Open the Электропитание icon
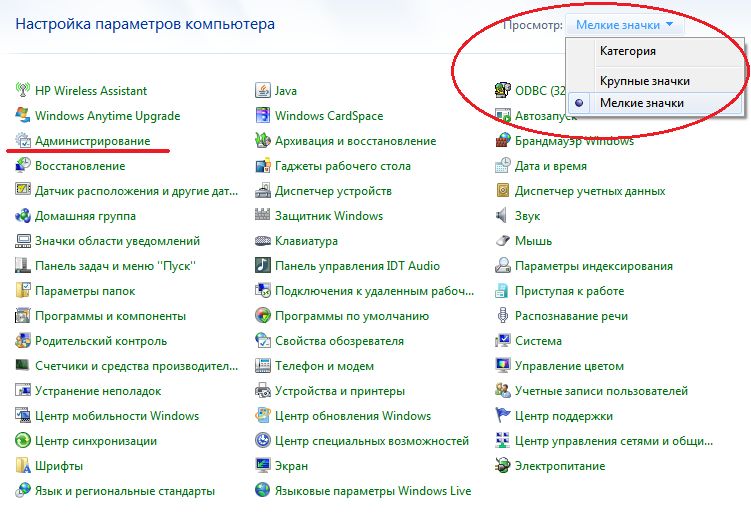Image resolution: width=751 pixels, height=522 pixels. coord(502,465)
